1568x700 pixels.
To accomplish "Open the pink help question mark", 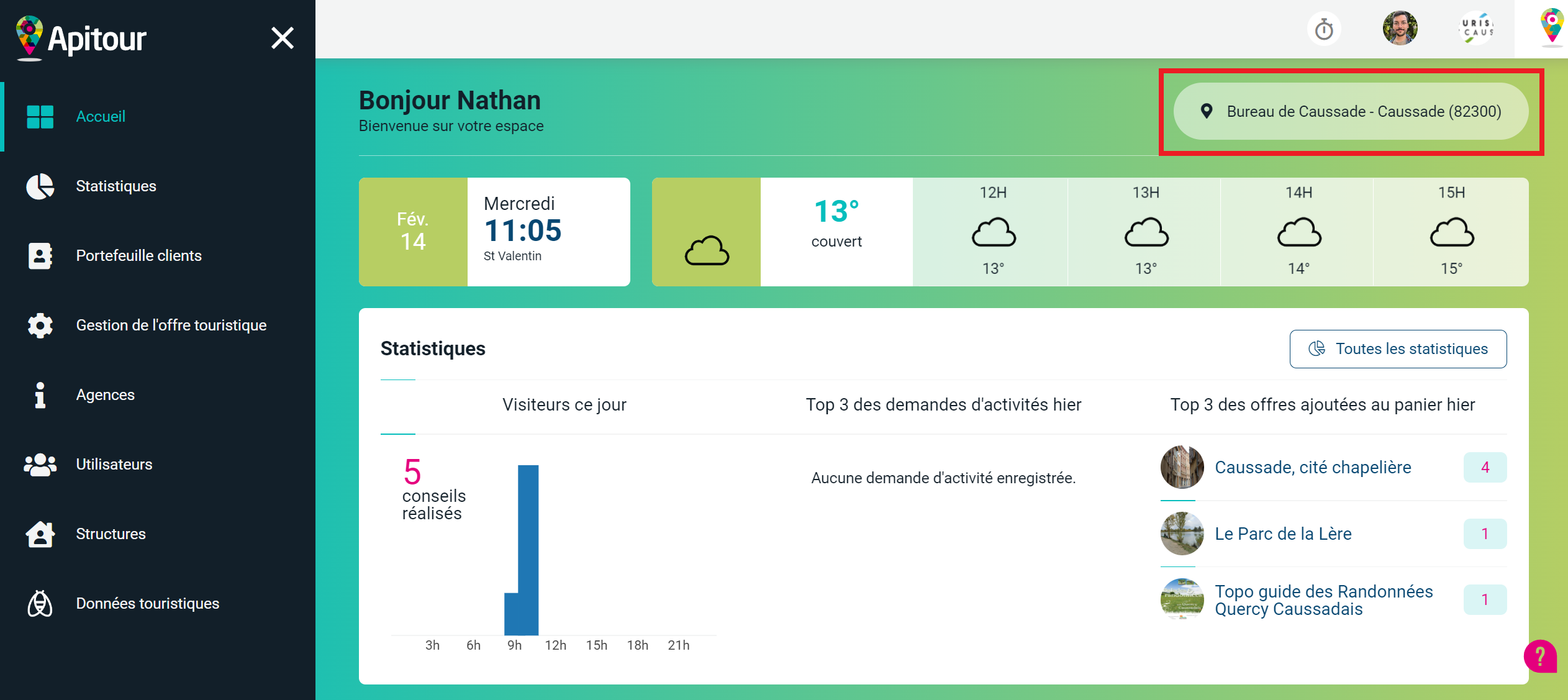I will tap(1540, 656).
